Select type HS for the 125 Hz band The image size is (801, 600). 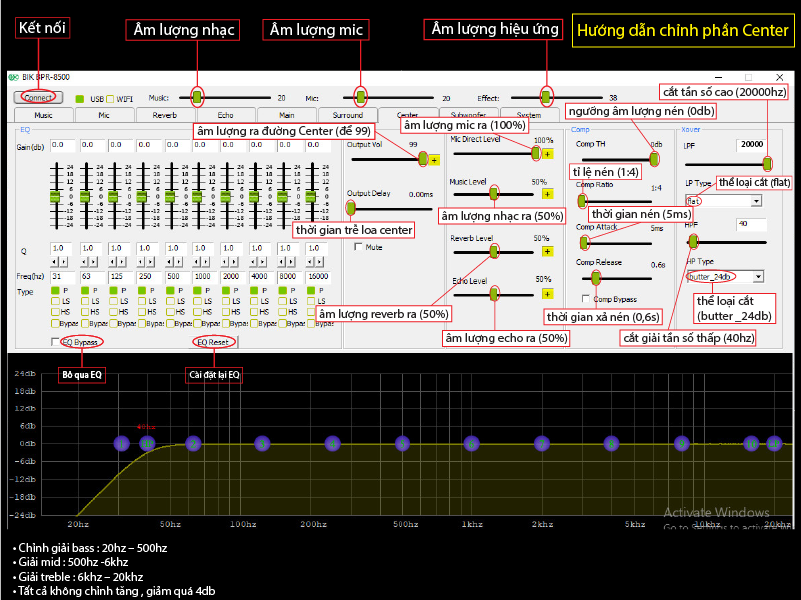[113, 311]
